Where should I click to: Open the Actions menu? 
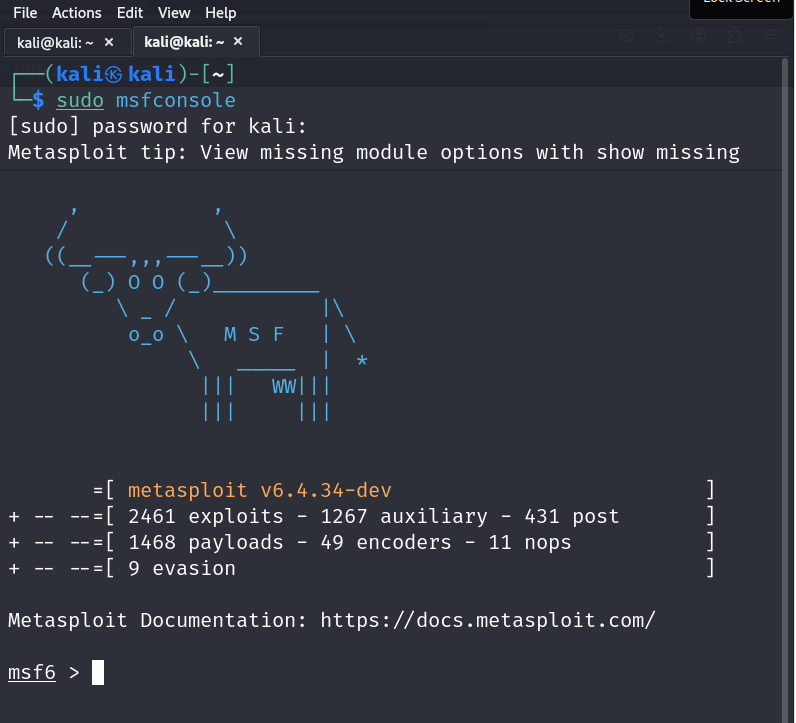pyautogui.click(x=77, y=13)
